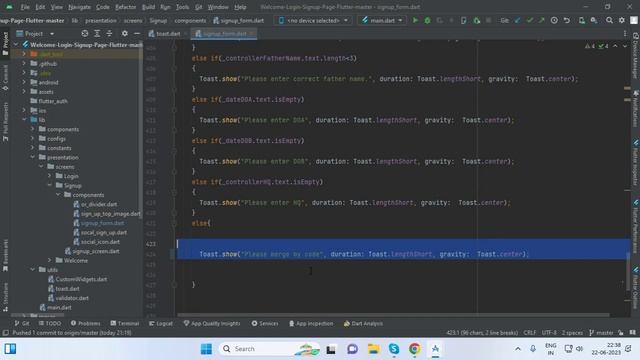
Task: Open signup_screen.dart in the project tree
Action: [x=92, y=251]
